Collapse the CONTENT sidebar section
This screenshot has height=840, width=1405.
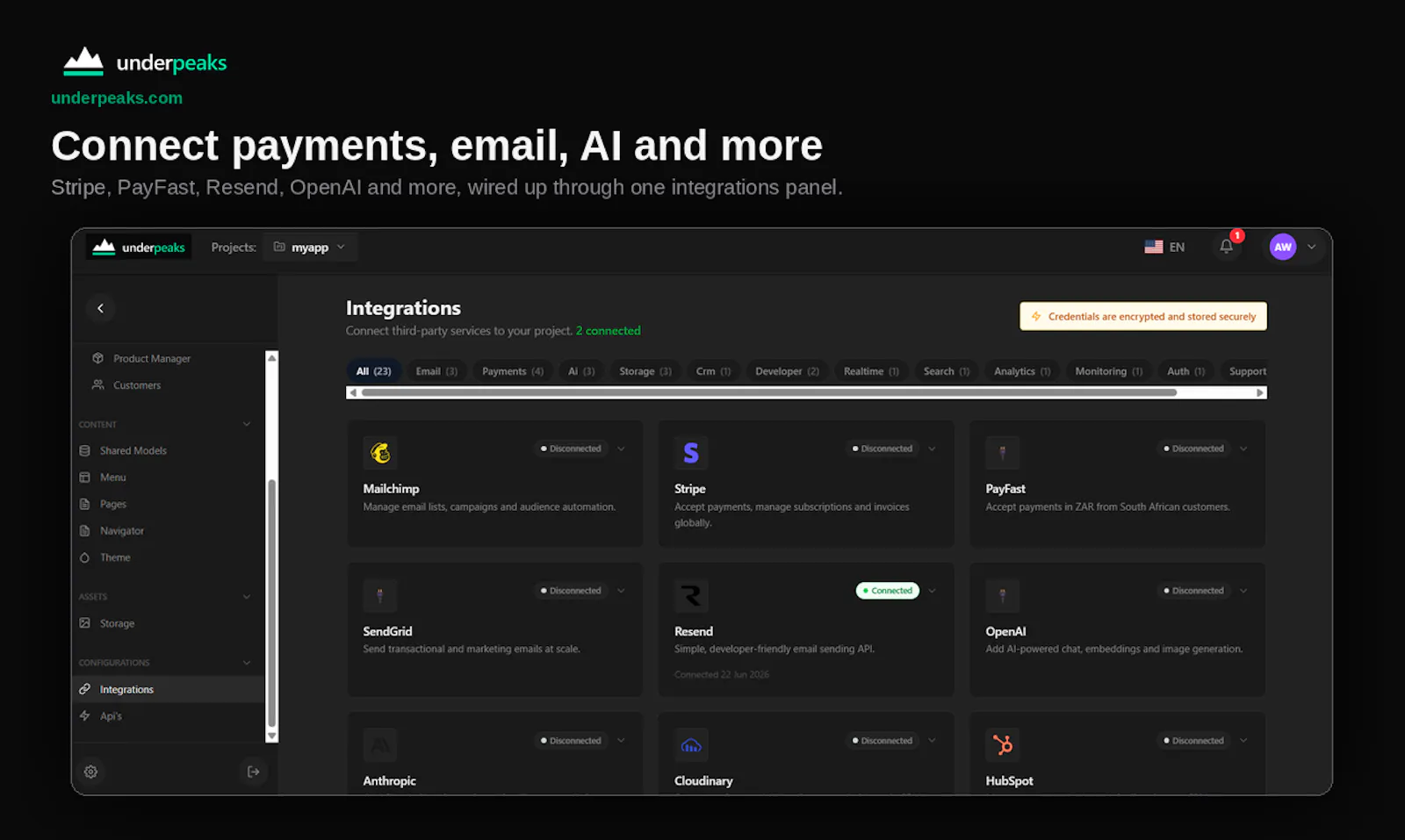pyautogui.click(x=246, y=424)
